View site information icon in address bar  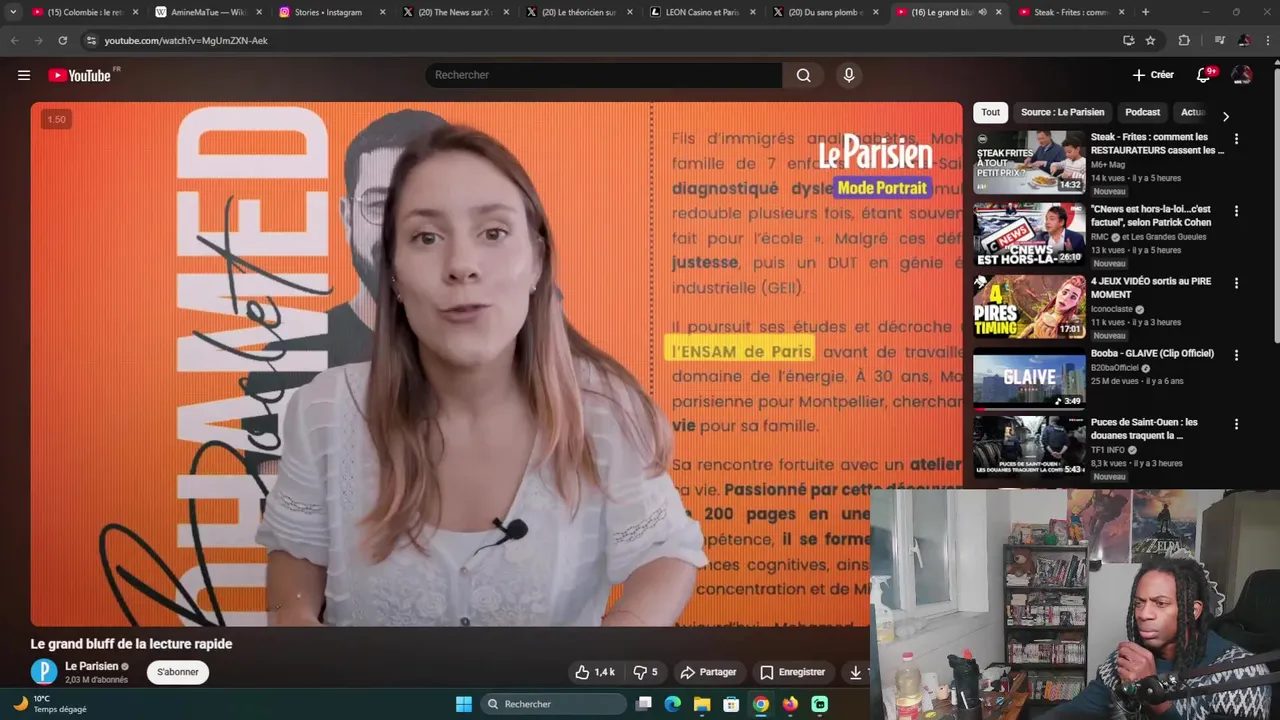(91, 40)
